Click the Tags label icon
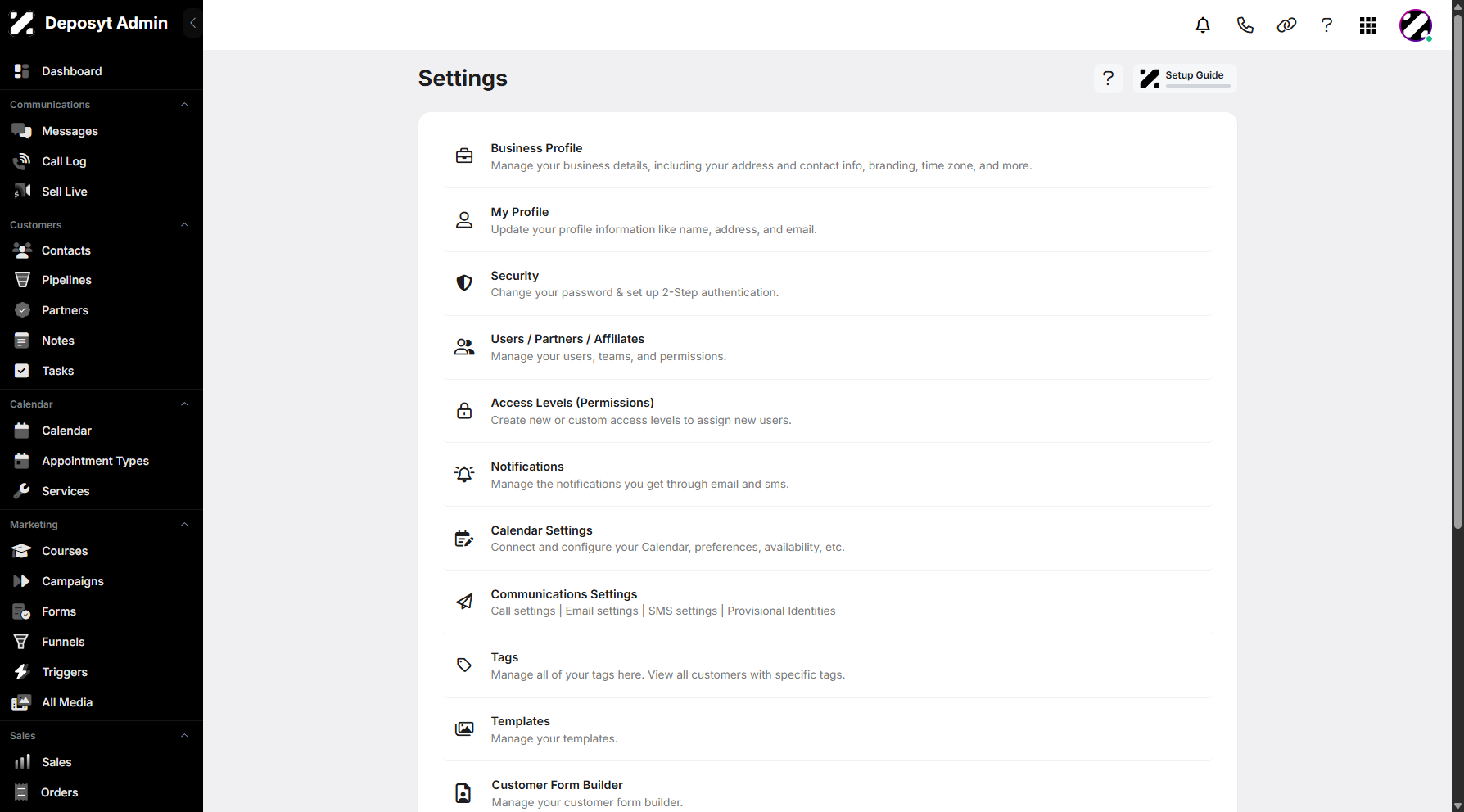The width and height of the screenshot is (1464, 812). tap(464, 665)
